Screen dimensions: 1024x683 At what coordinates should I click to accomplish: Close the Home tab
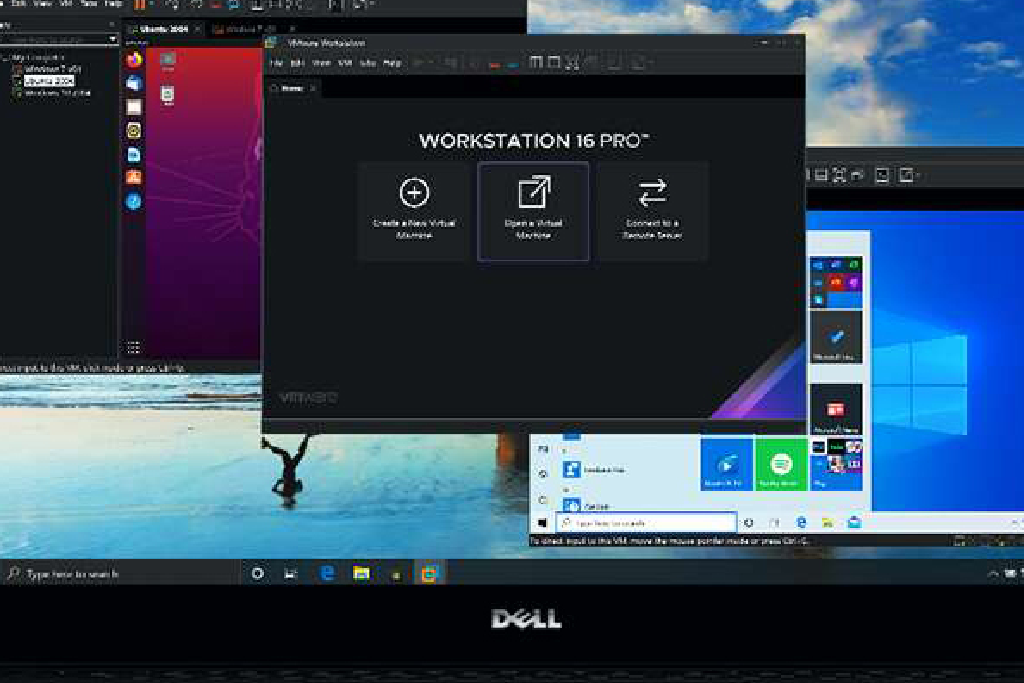point(313,88)
